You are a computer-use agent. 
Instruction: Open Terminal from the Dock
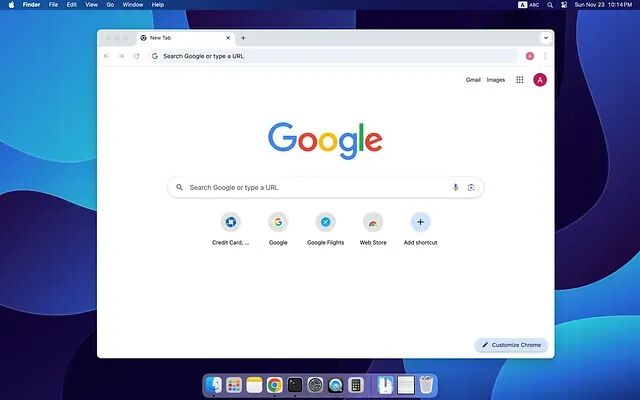(x=295, y=385)
